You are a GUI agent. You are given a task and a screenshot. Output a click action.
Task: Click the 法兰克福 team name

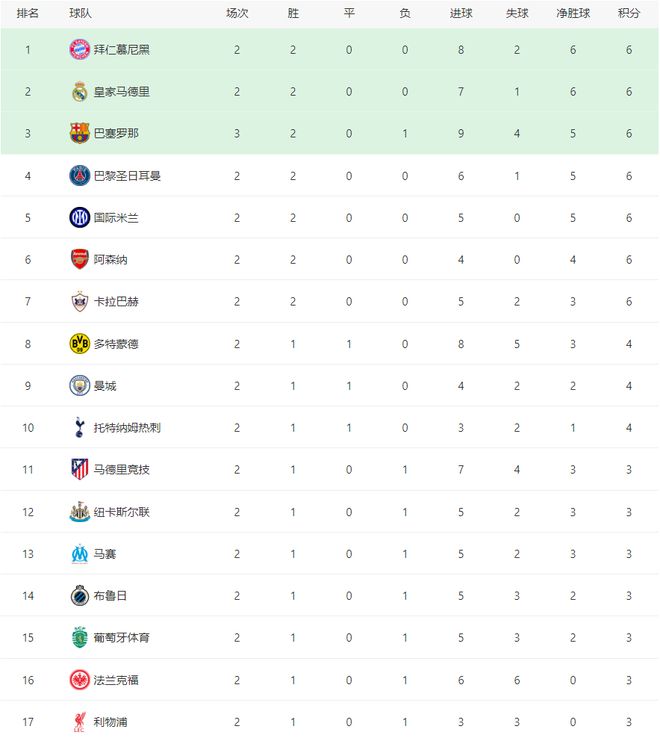tap(116, 679)
